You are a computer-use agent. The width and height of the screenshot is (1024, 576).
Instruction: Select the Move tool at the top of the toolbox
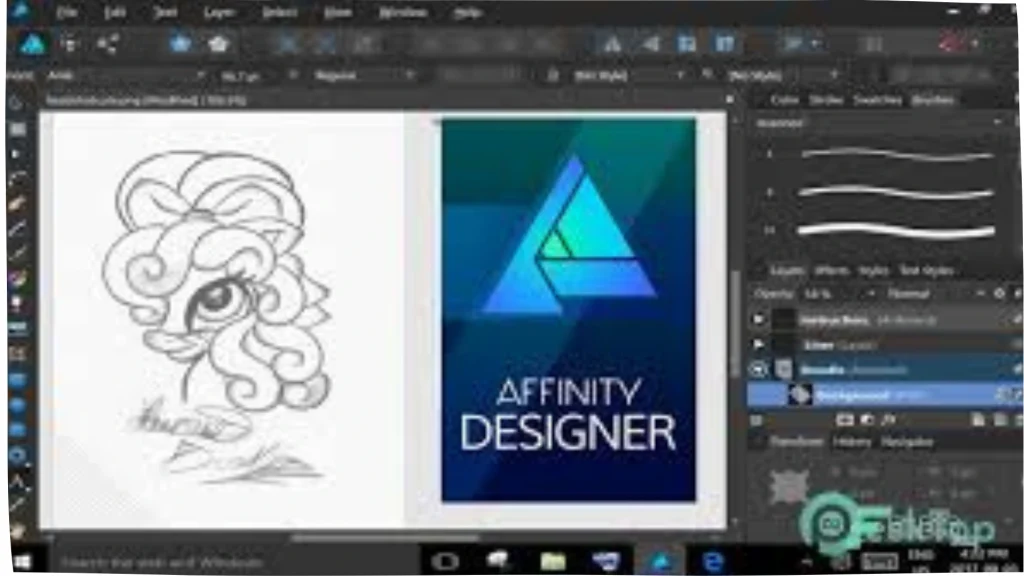[12, 101]
